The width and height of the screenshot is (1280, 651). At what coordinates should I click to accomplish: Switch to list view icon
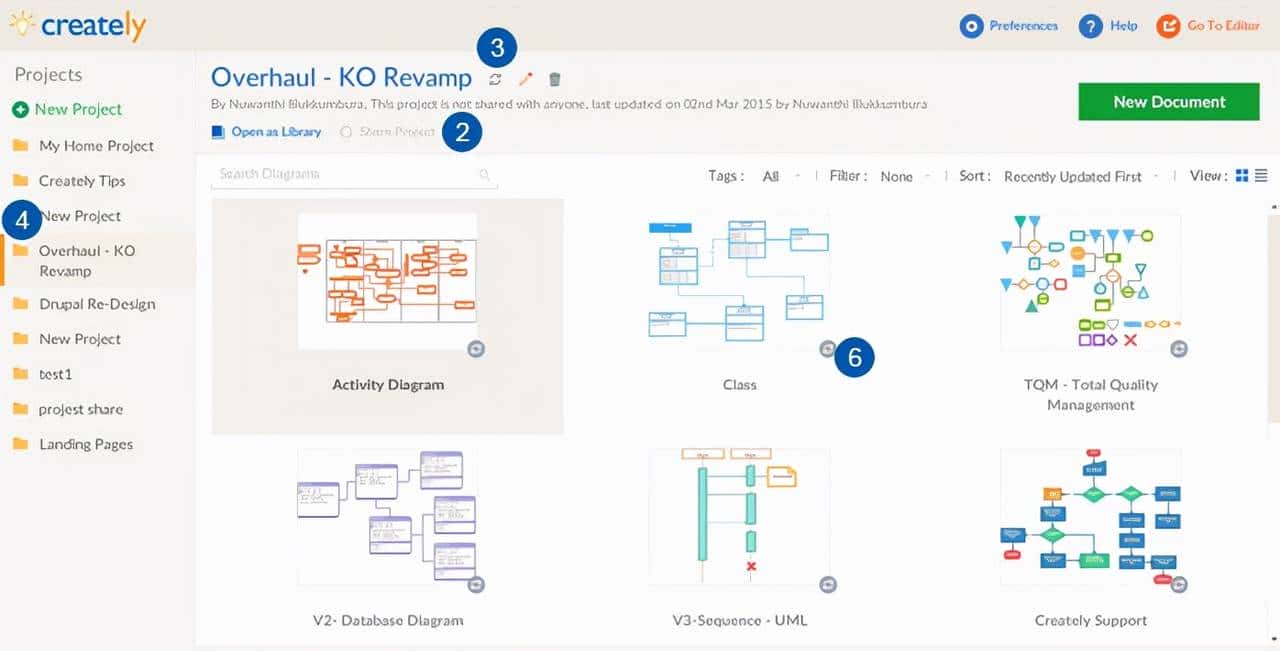[x=1261, y=176]
